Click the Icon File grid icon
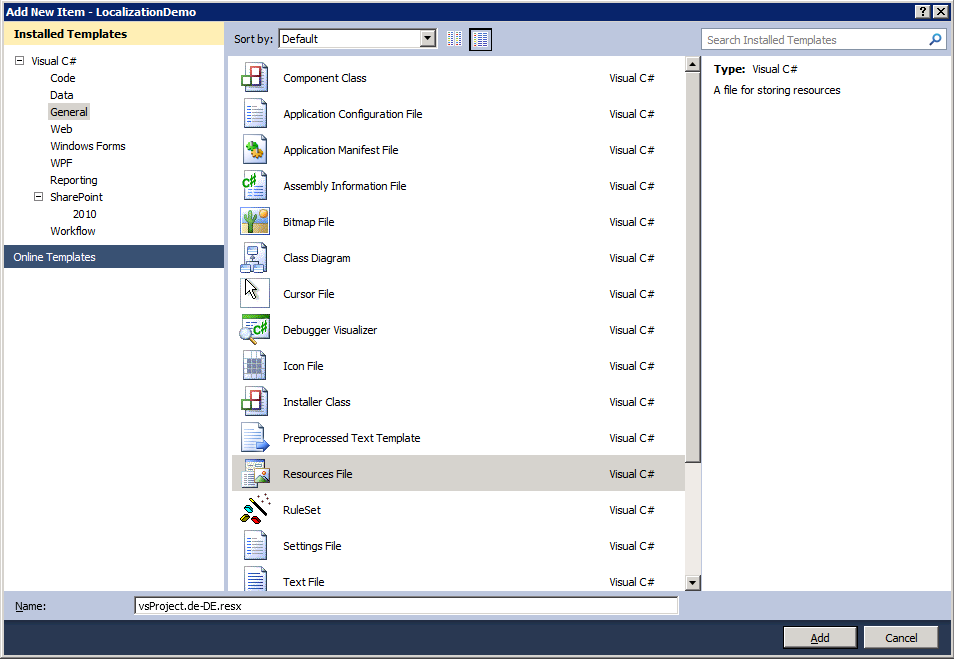This screenshot has width=954, height=659. [x=254, y=365]
